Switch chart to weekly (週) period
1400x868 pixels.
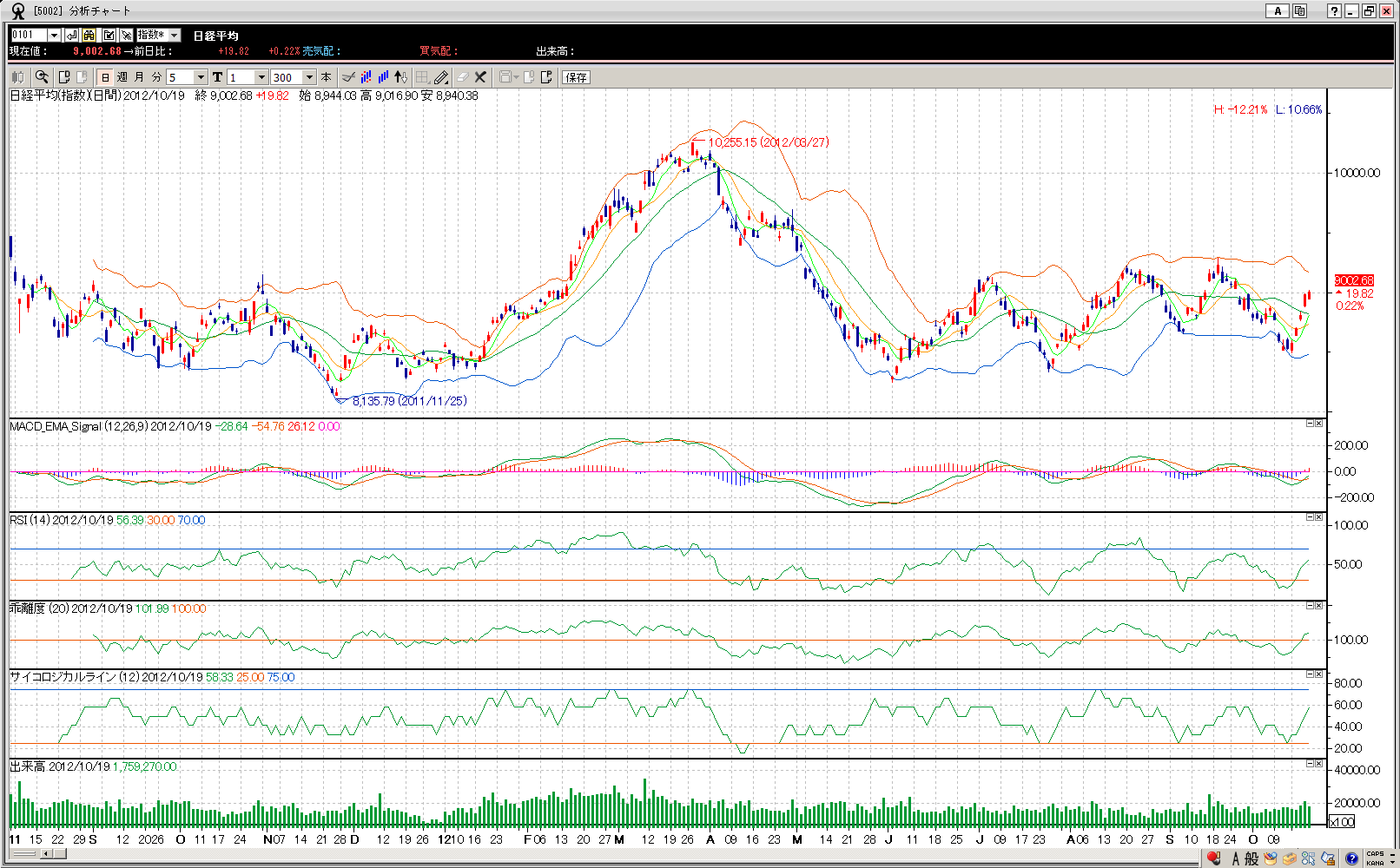pos(122,77)
